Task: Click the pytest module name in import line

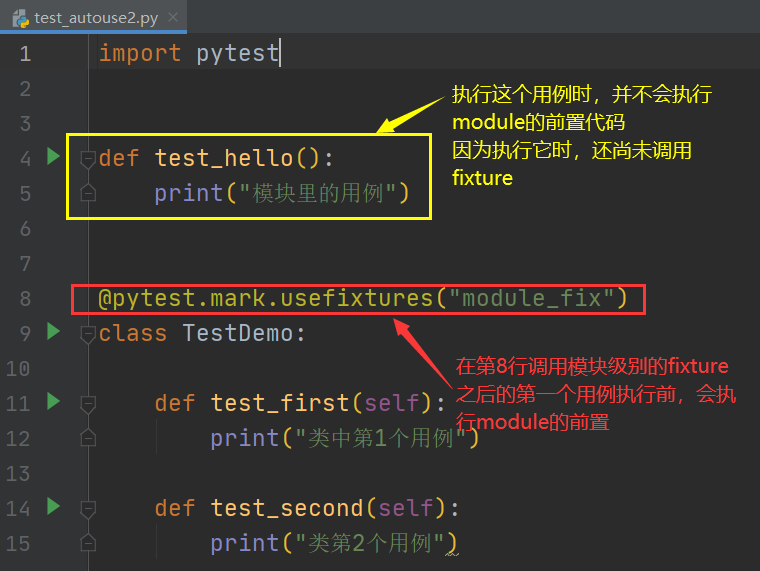Action: (x=237, y=53)
